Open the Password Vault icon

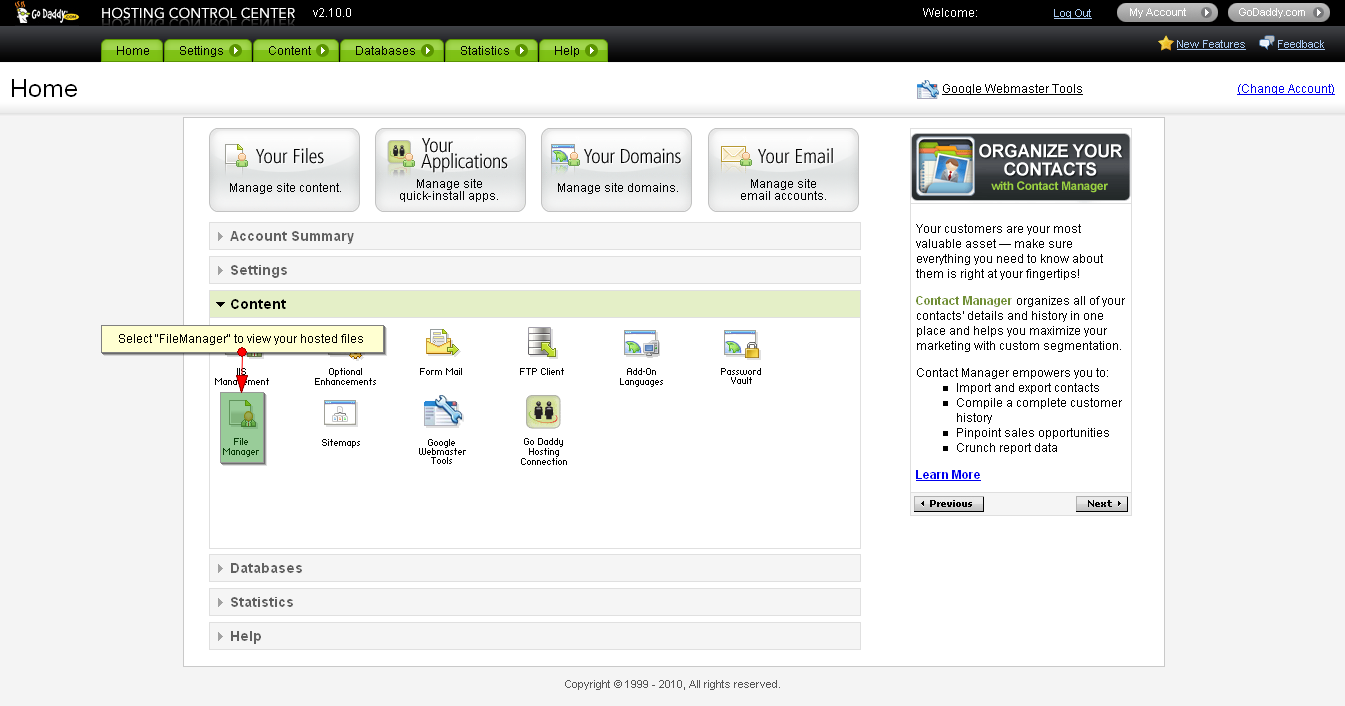[x=741, y=344]
